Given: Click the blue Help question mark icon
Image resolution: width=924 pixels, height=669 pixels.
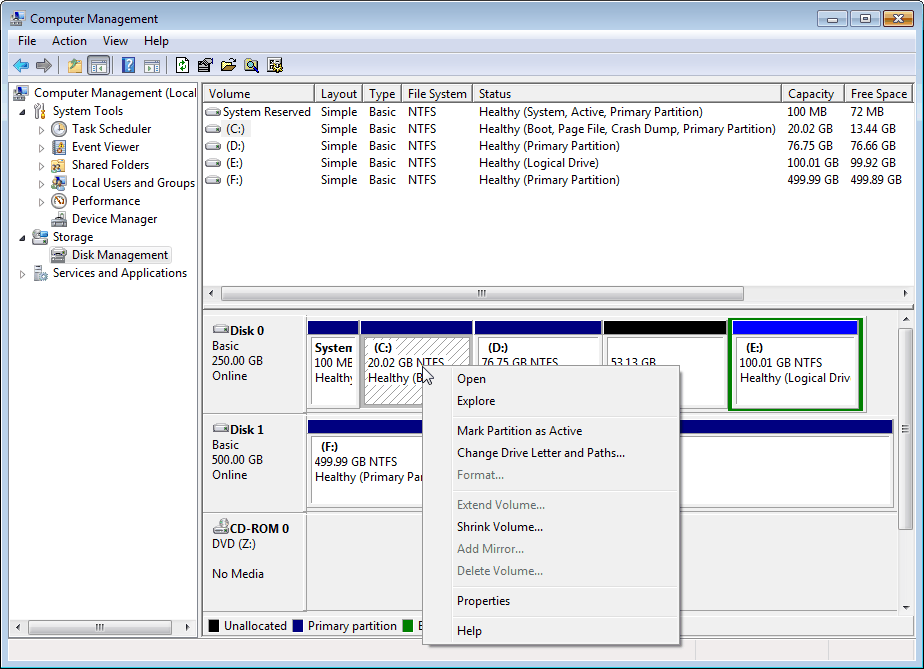Looking at the screenshot, I should click(x=128, y=65).
